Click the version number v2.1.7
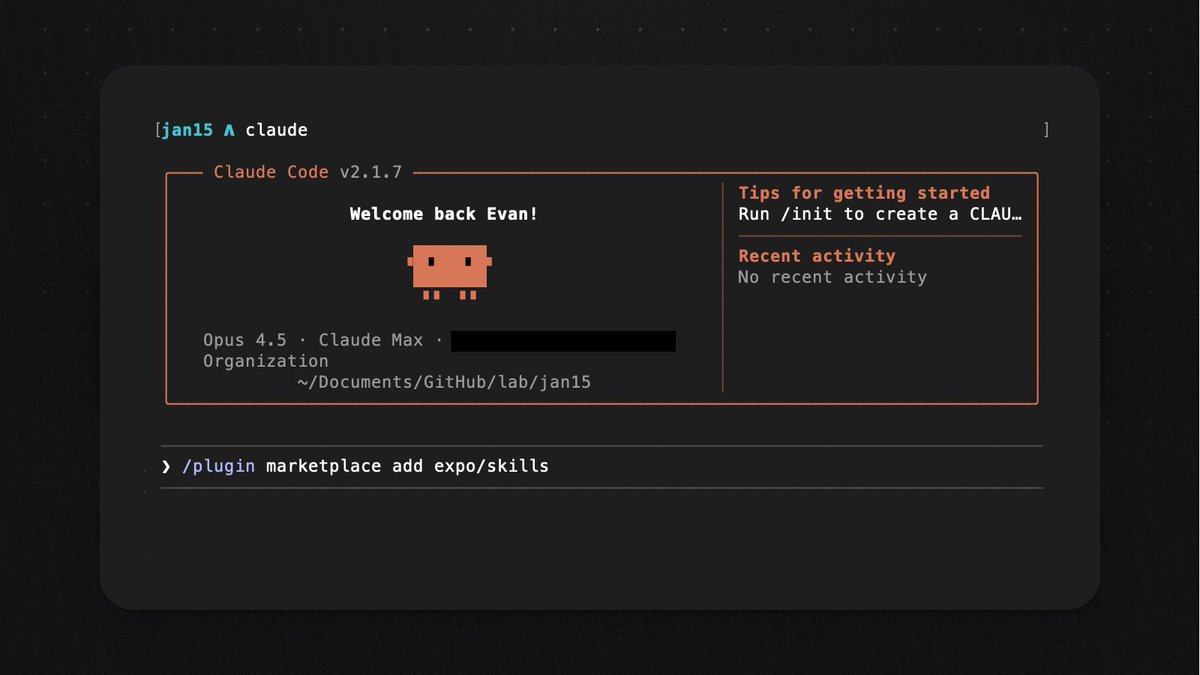Image resolution: width=1200 pixels, height=675 pixels. pos(371,172)
